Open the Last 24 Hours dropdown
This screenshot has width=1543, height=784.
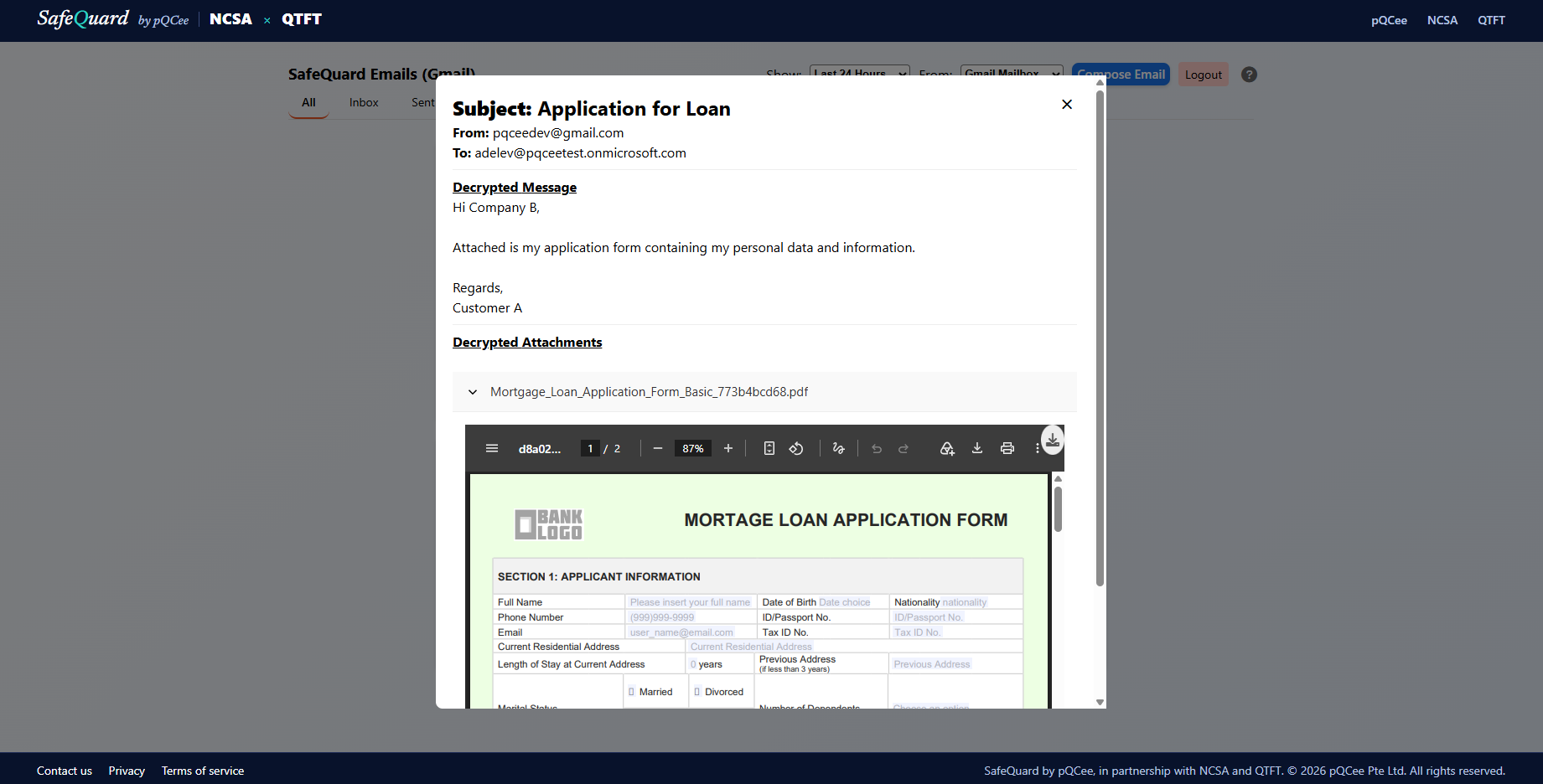click(860, 72)
